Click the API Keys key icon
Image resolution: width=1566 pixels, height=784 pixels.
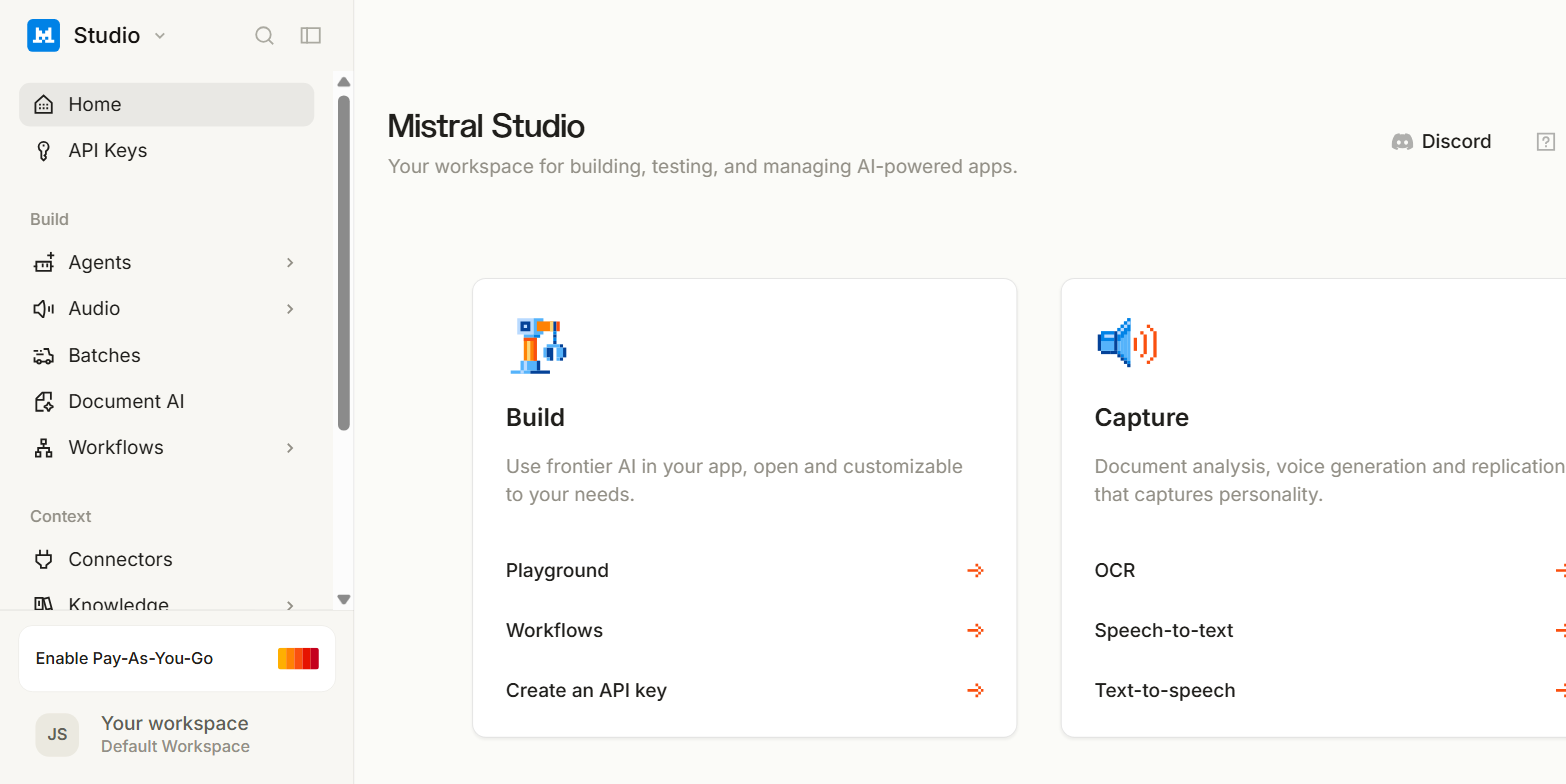point(43,151)
